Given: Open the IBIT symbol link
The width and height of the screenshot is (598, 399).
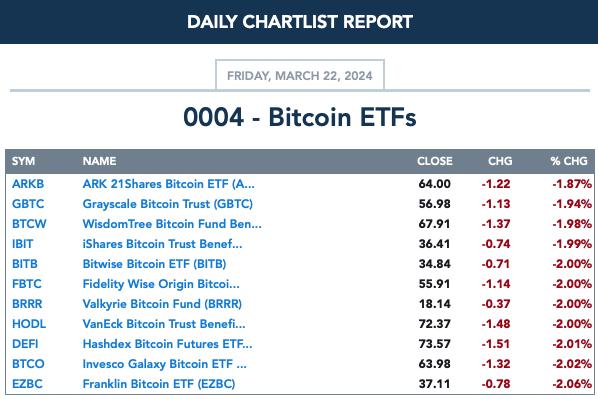Looking at the screenshot, I should (x=23, y=244).
